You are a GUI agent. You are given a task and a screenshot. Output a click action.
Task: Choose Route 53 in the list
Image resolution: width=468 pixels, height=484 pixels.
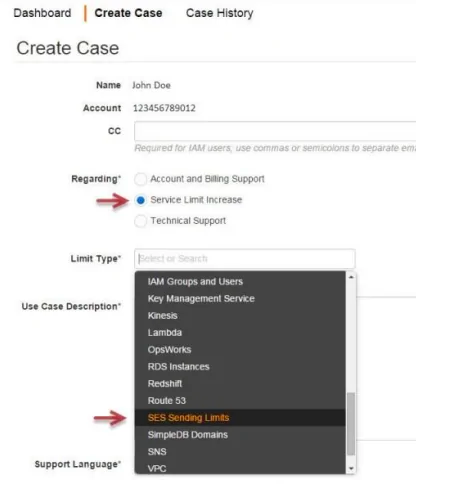click(x=240, y=401)
